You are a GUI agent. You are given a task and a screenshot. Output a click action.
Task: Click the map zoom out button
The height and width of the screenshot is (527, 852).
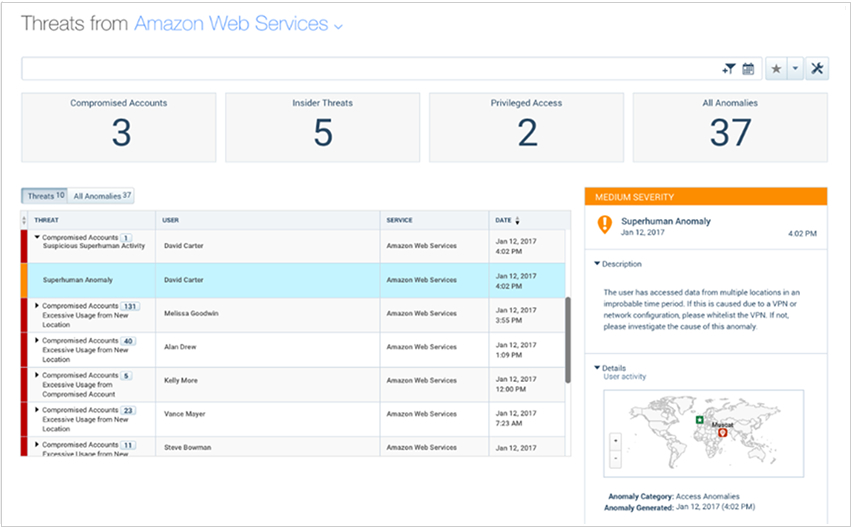pos(616,459)
